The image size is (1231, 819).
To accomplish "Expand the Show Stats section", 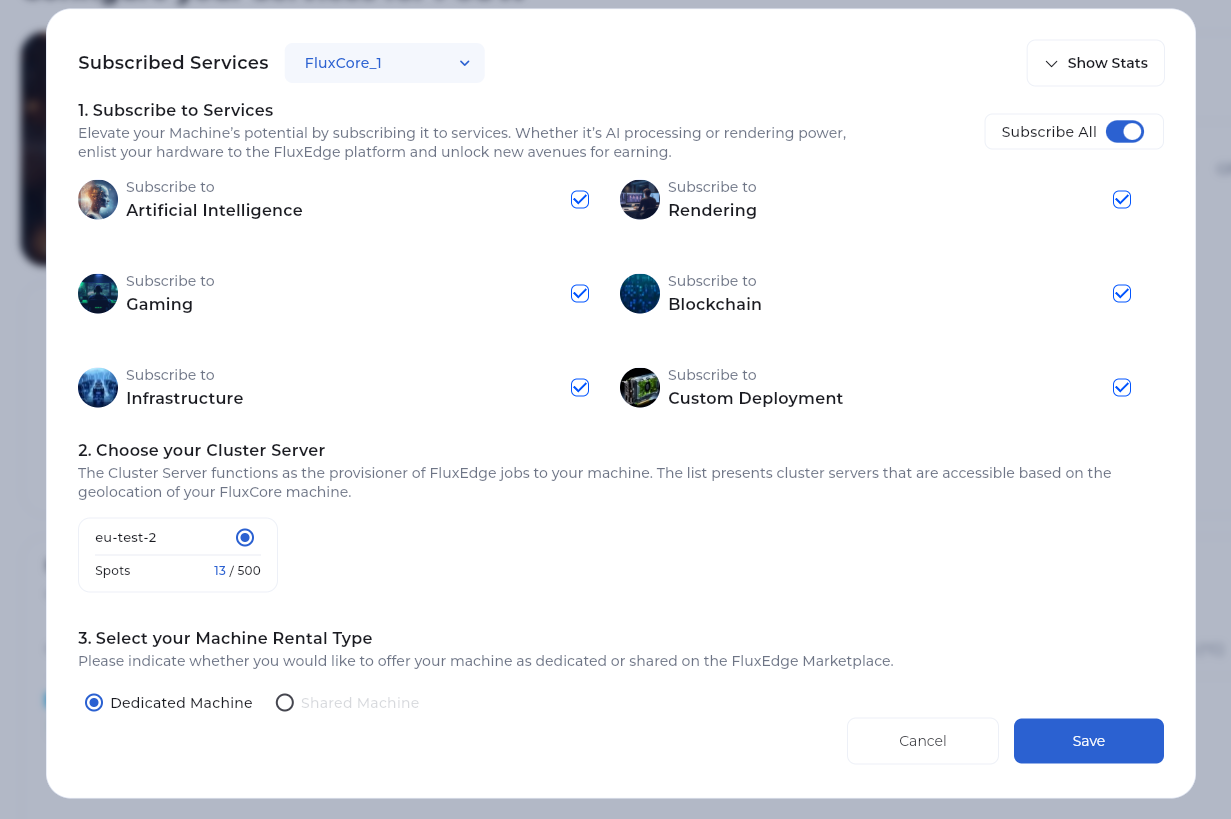I will [1095, 63].
